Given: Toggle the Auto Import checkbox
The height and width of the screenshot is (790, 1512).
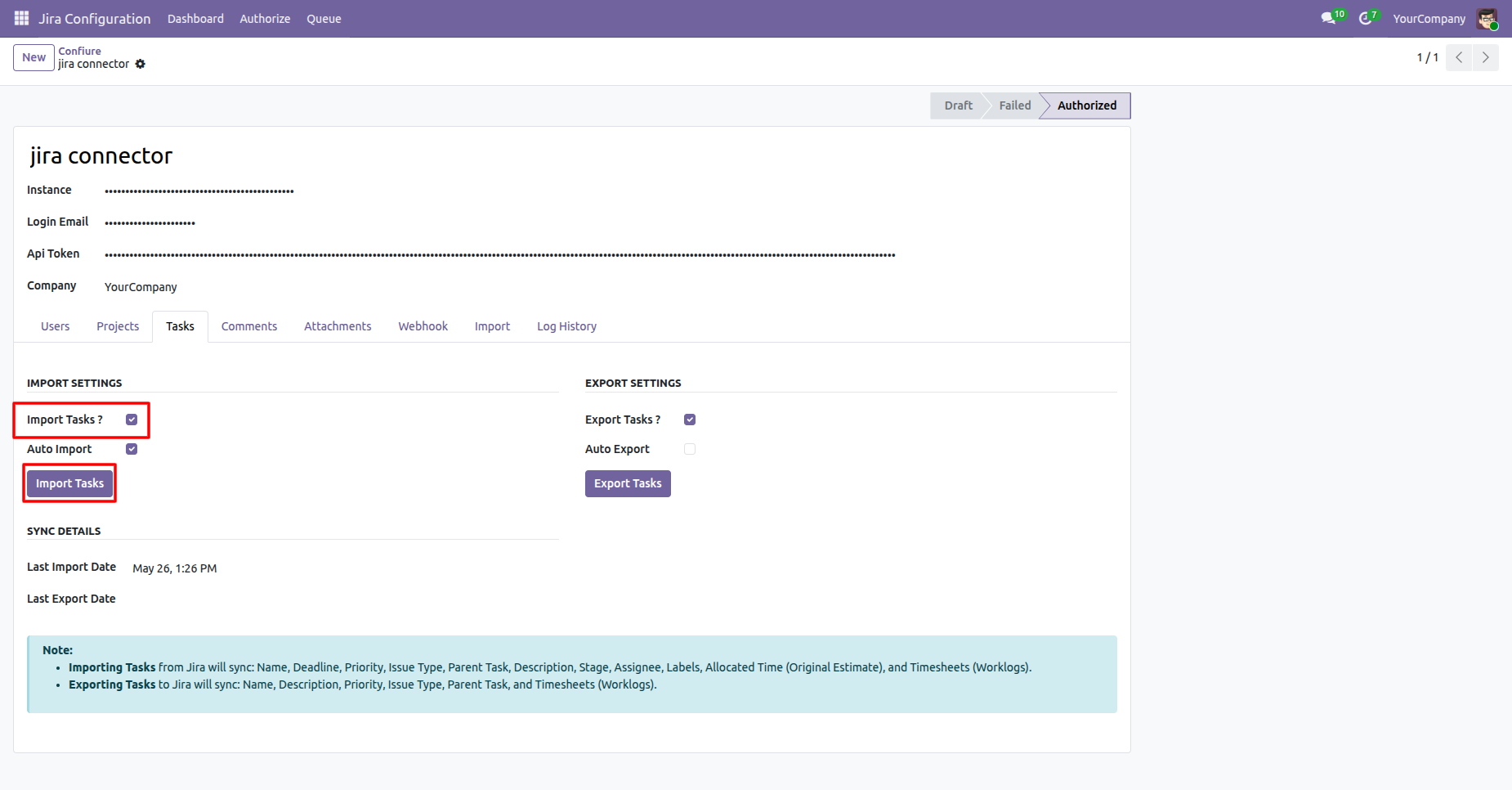Looking at the screenshot, I should (x=132, y=449).
